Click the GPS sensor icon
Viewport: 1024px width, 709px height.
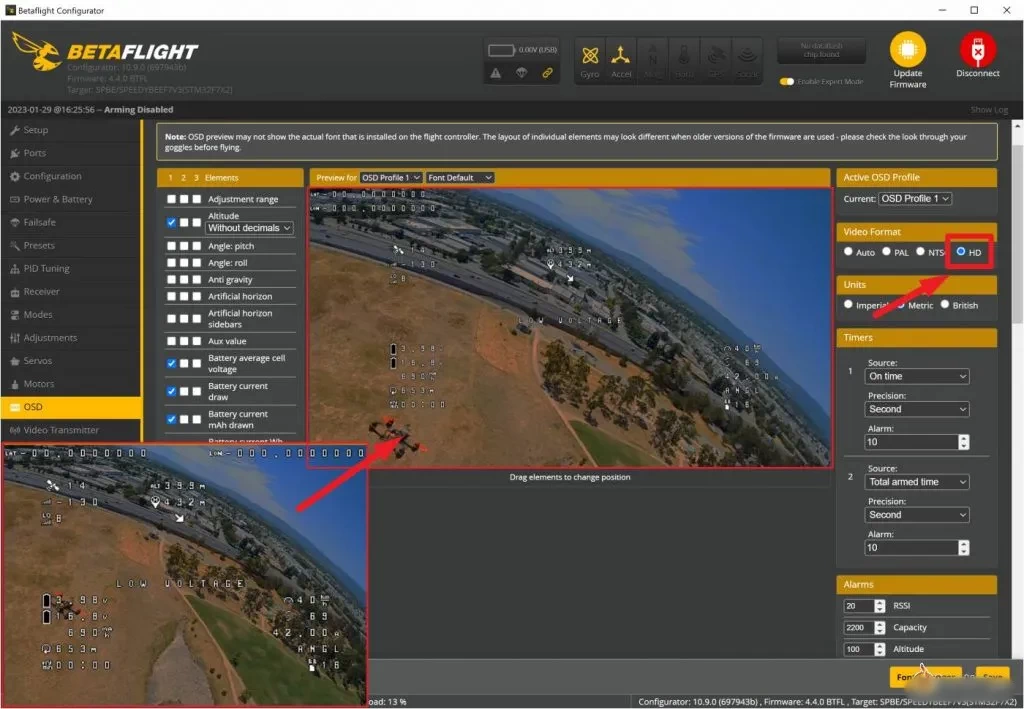click(x=716, y=56)
